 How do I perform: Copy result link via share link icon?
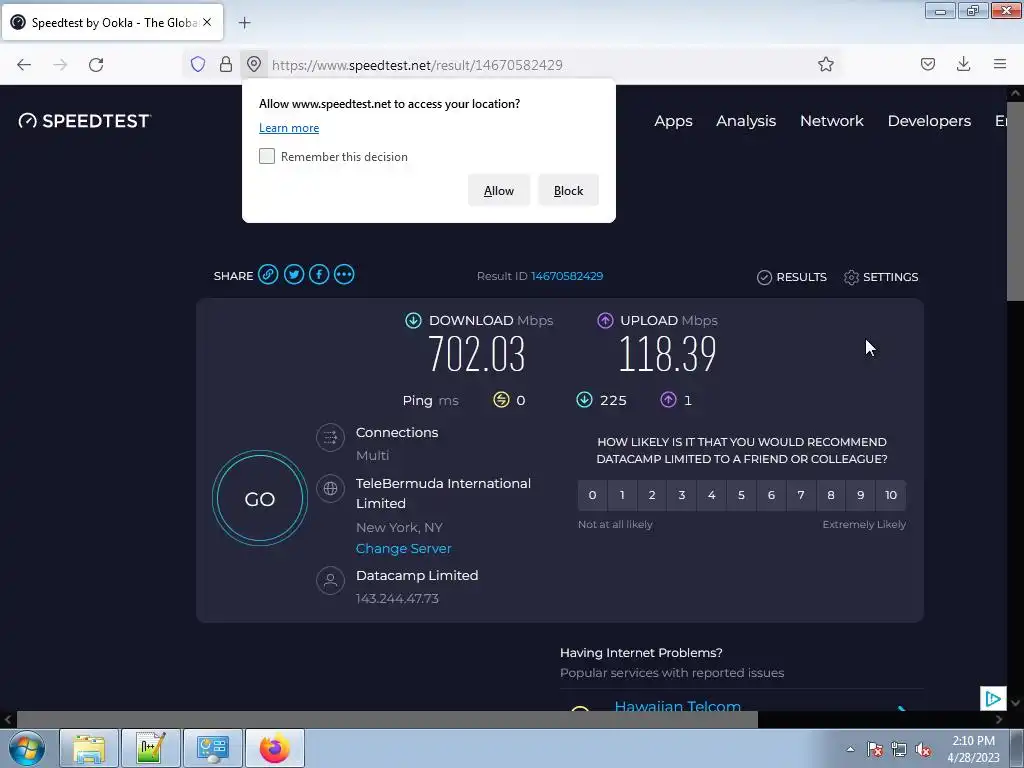(x=268, y=274)
